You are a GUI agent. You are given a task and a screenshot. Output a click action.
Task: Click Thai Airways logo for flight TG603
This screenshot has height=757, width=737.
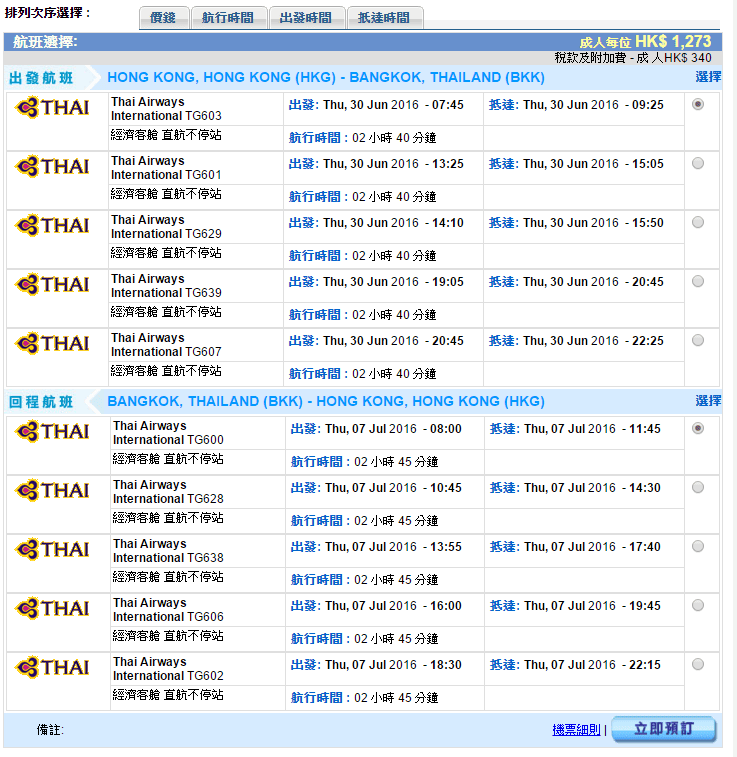[x=53, y=108]
